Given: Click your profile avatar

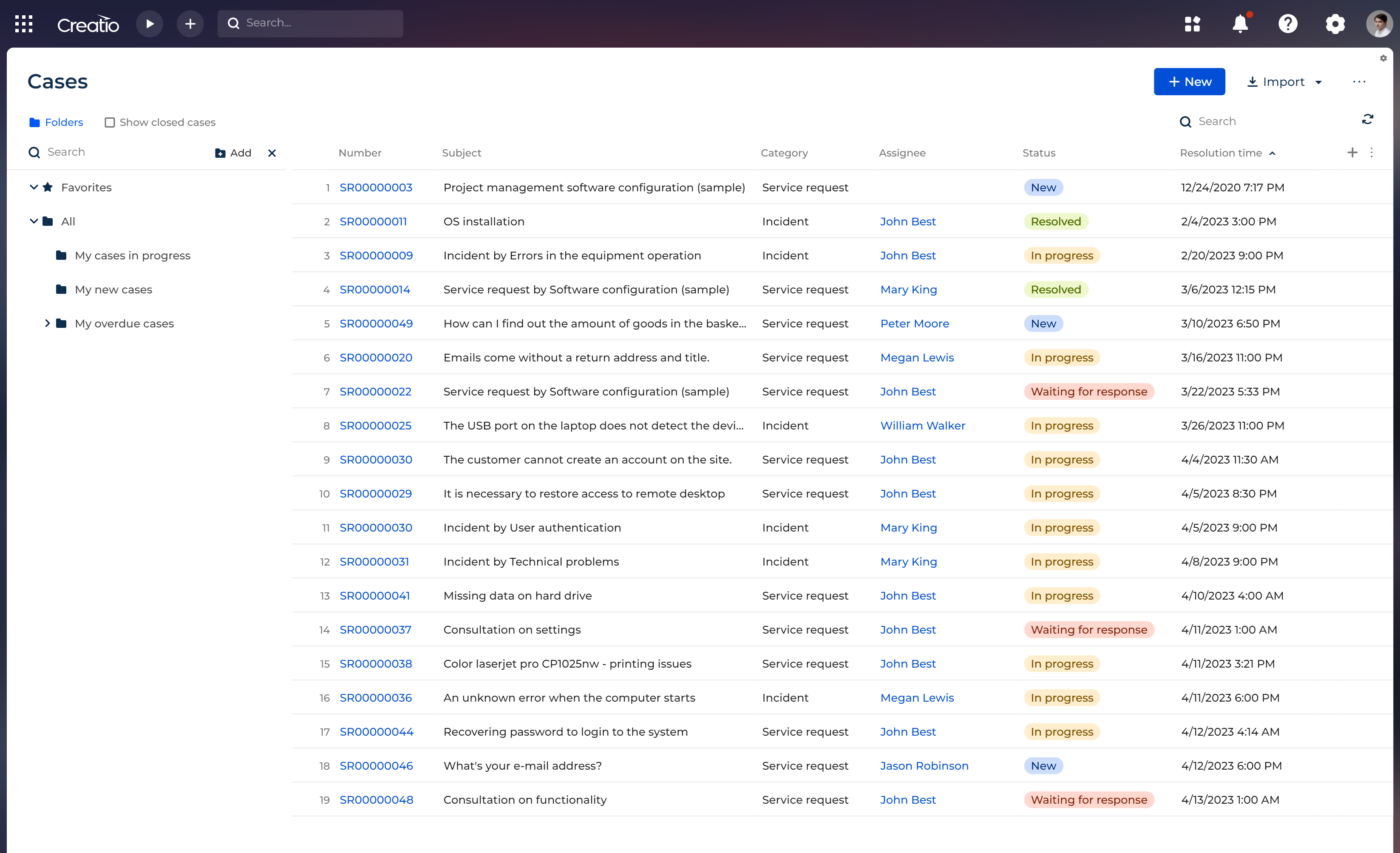Looking at the screenshot, I should [x=1380, y=23].
